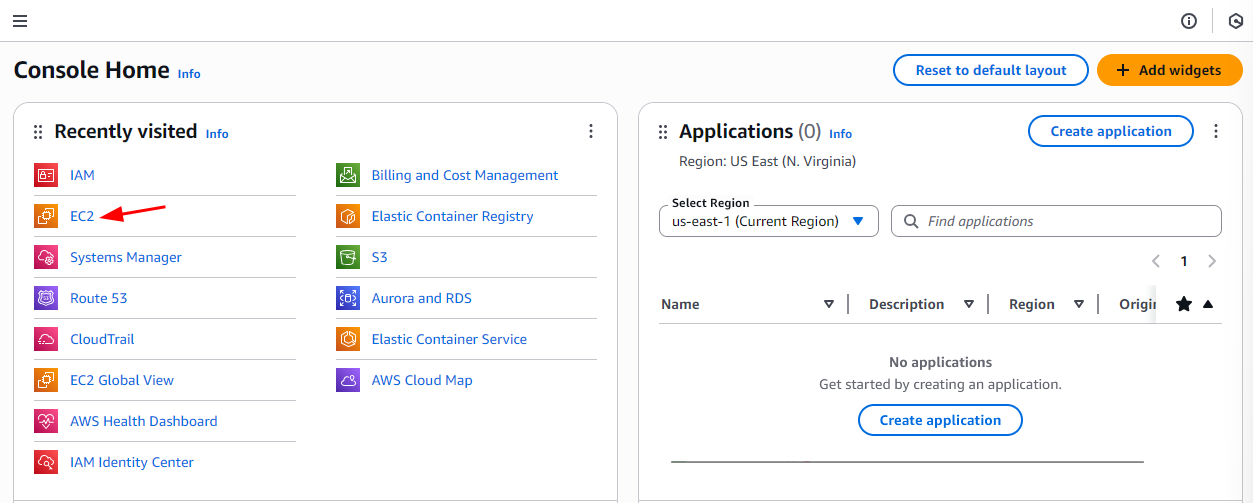Click the info circle icon in header
This screenshot has height=503, width=1253.
pyautogui.click(x=1189, y=21)
